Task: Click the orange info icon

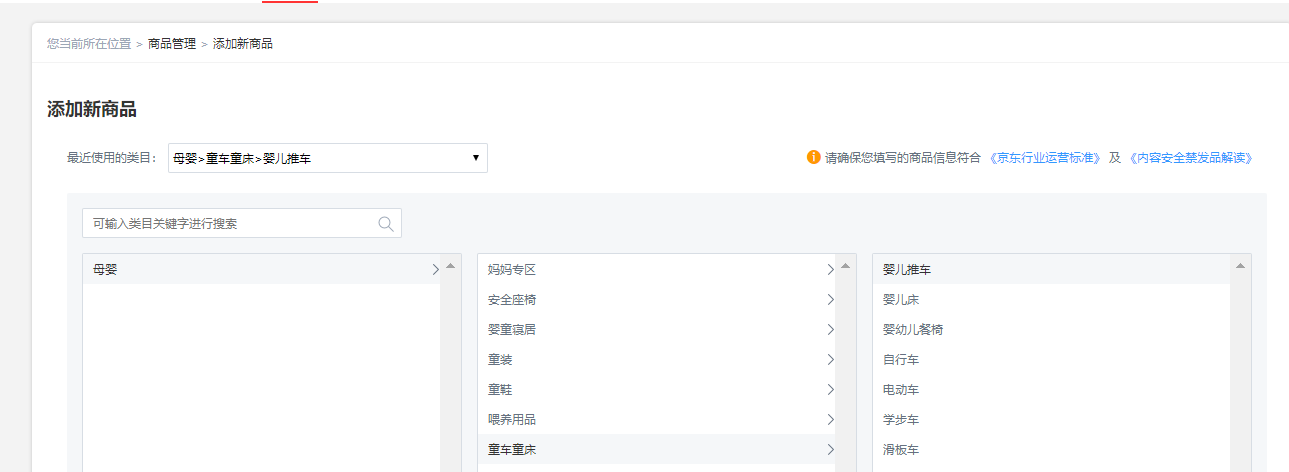Action: click(813, 157)
